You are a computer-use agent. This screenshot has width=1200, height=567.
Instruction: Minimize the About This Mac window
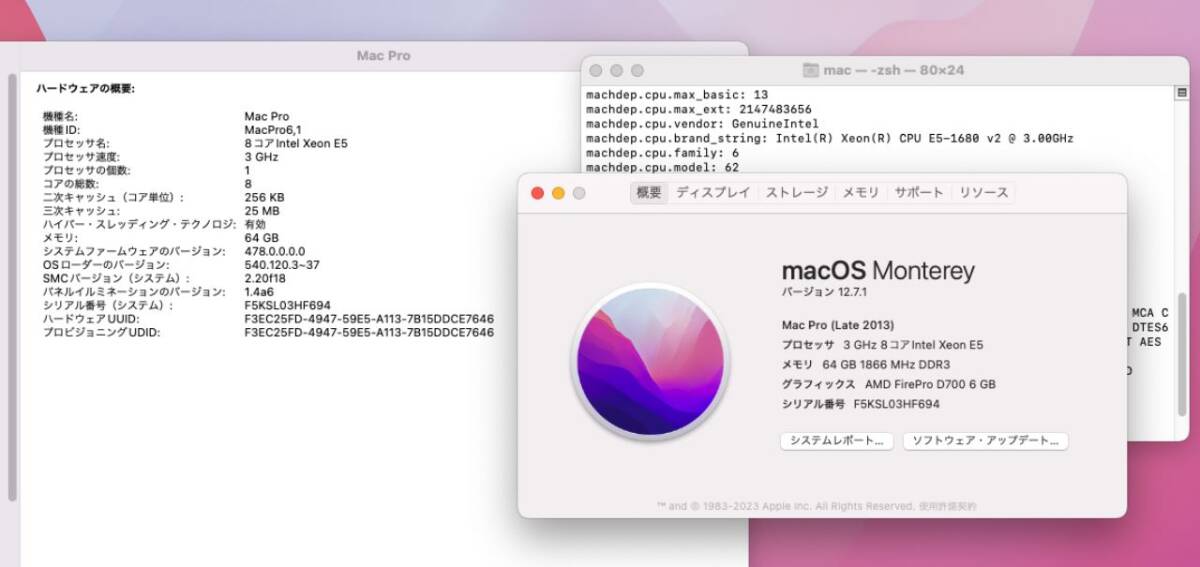tap(558, 193)
